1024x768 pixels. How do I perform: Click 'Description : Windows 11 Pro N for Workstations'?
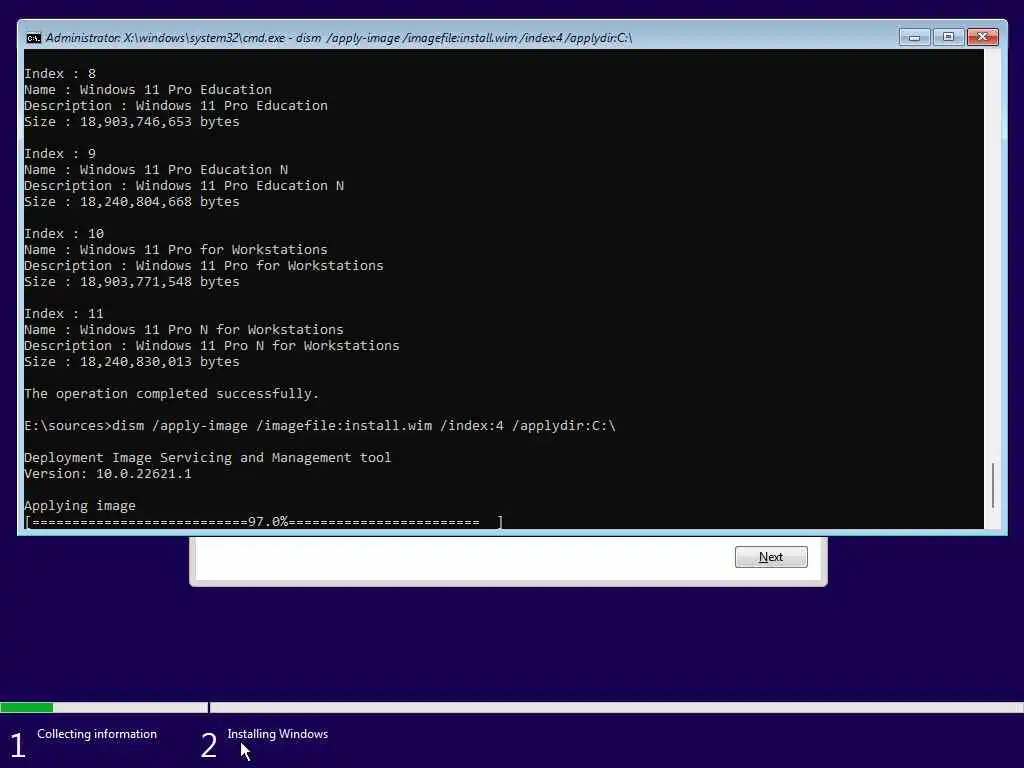[x=212, y=345]
